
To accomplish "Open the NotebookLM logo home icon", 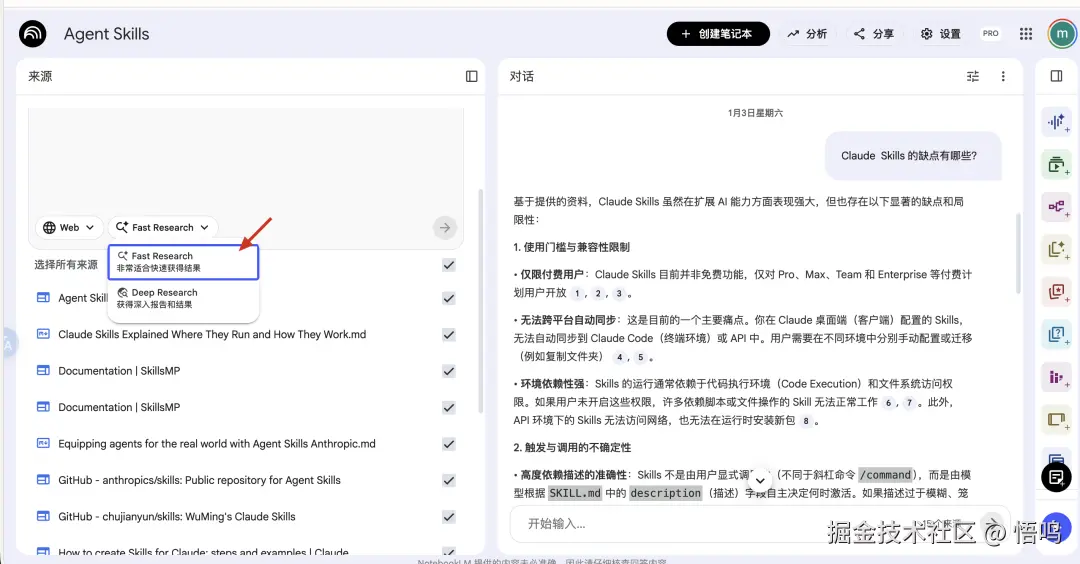I will click(x=32, y=34).
